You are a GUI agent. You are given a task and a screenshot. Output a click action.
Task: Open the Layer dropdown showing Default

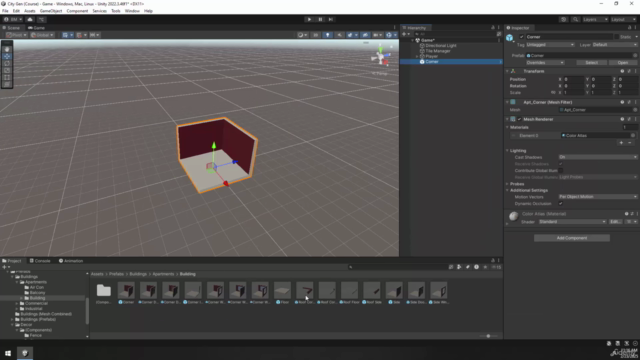click(x=614, y=45)
